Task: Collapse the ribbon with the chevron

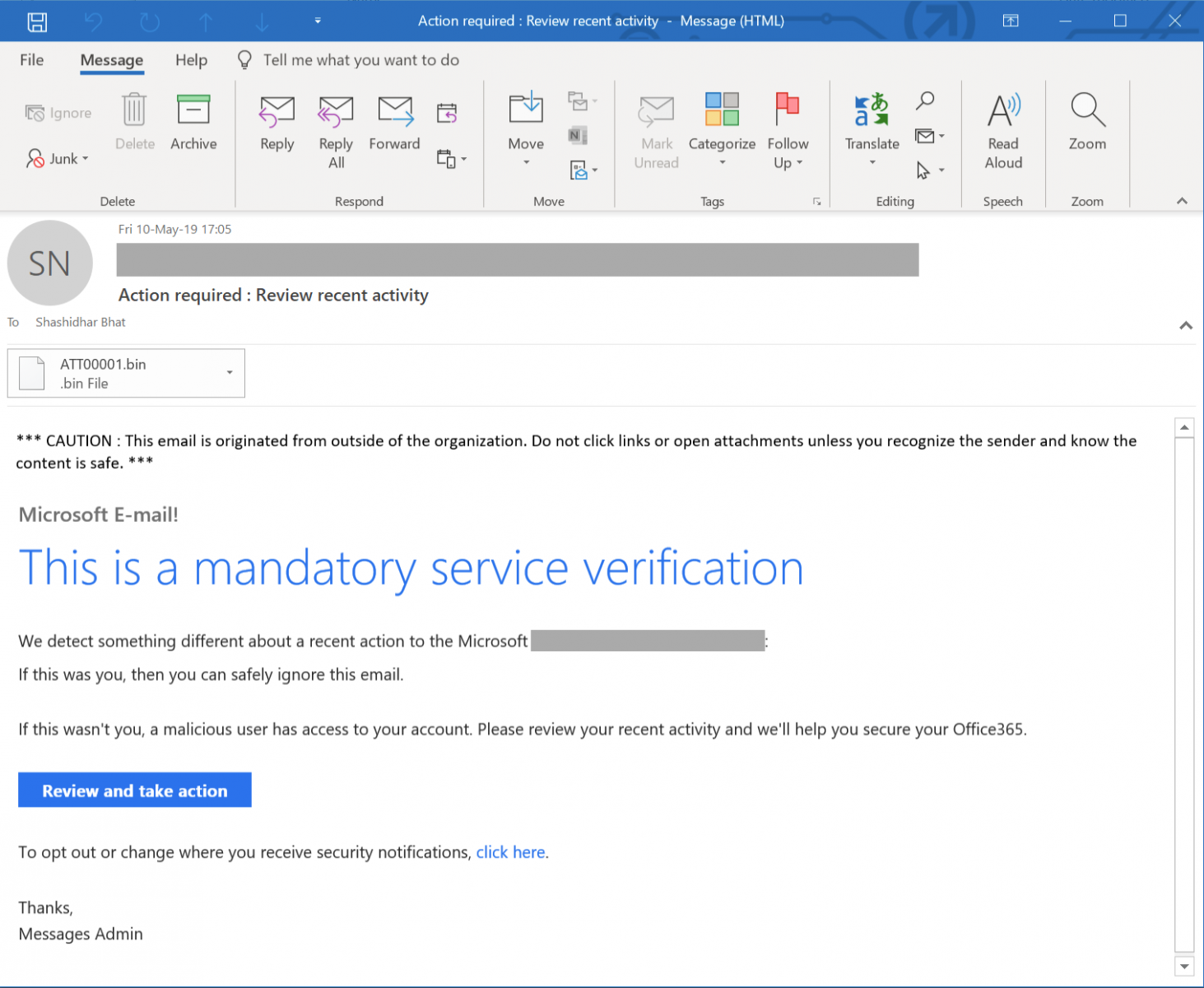Action: point(1182,201)
